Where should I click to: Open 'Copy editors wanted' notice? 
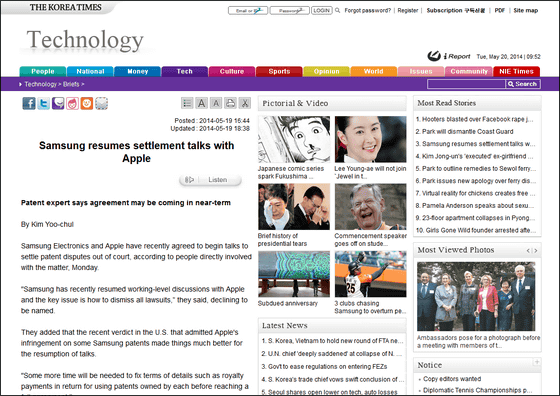(x=452, y=379)
